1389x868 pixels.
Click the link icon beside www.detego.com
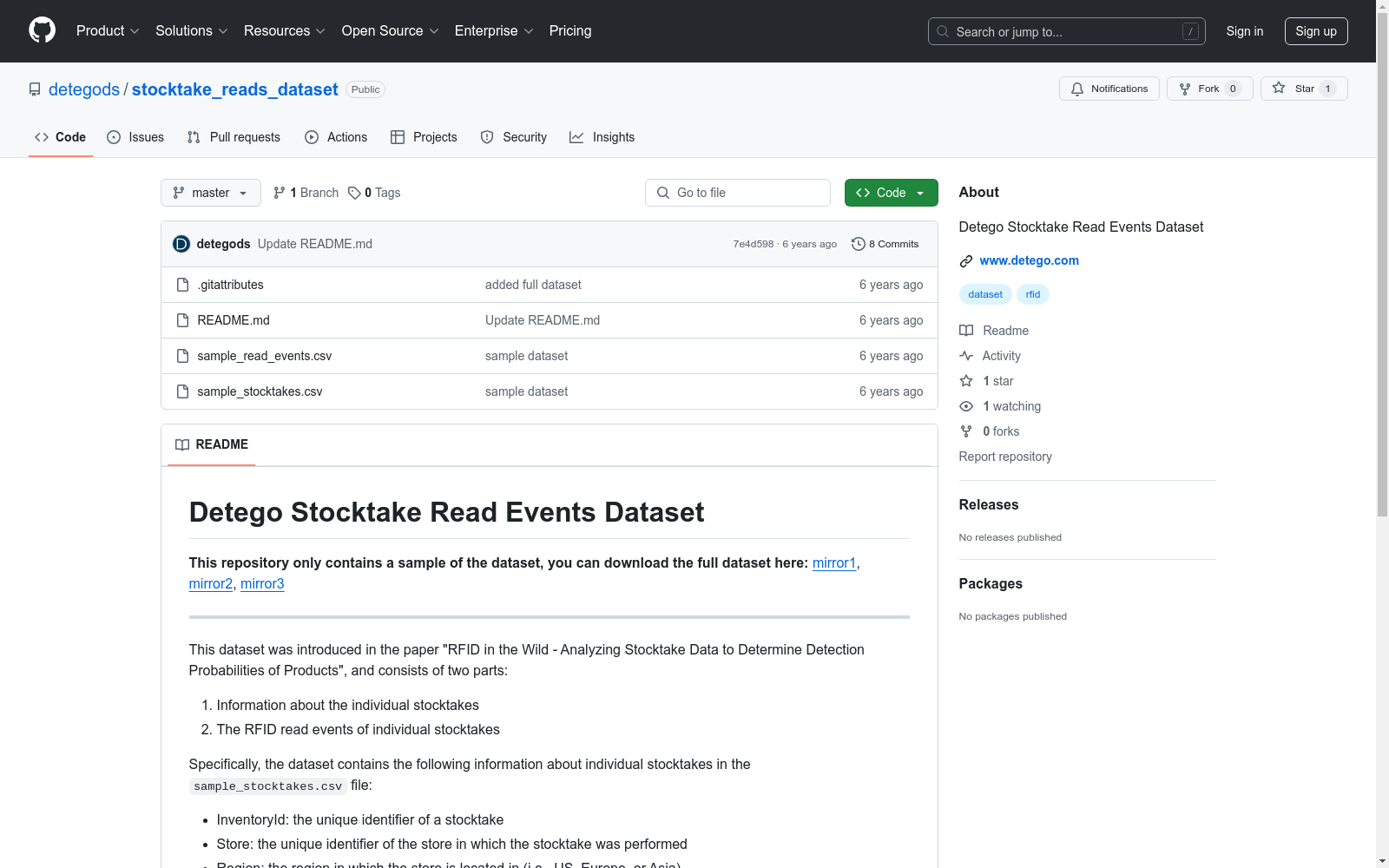pos(966,261)
